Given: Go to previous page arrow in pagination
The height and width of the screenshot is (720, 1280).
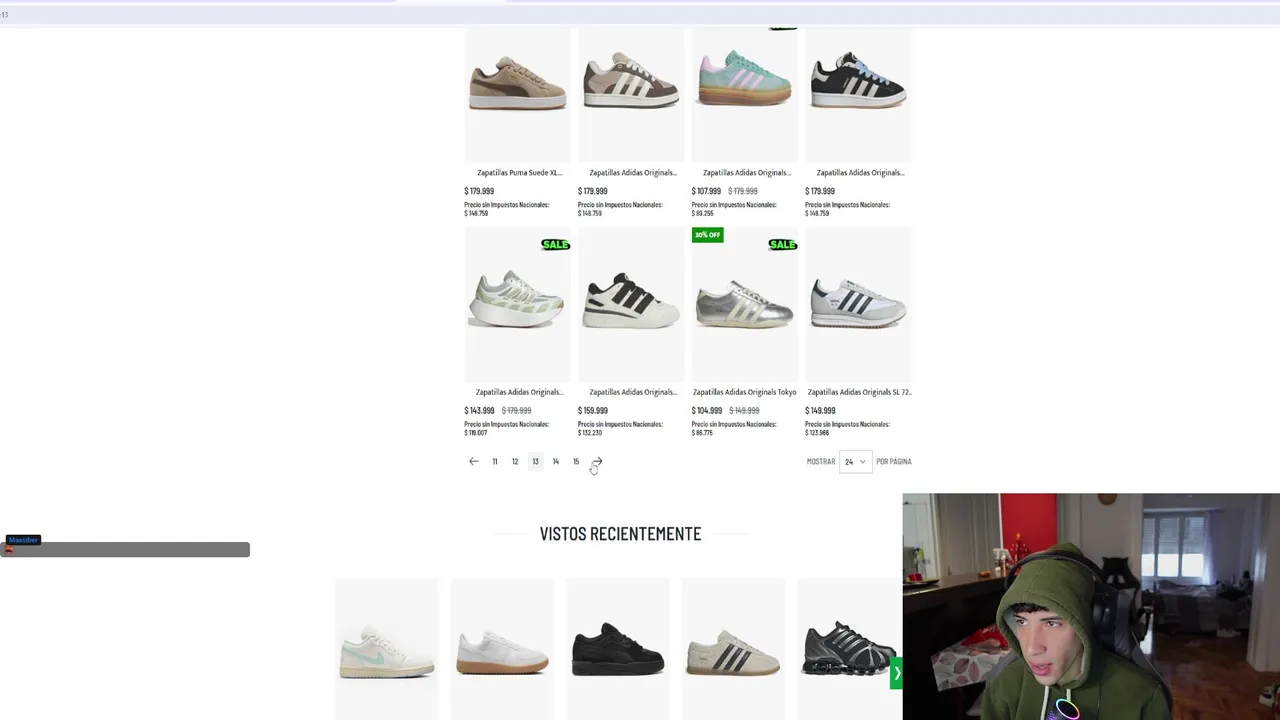Looking at the screenshot, I should (x=474, y=461).
